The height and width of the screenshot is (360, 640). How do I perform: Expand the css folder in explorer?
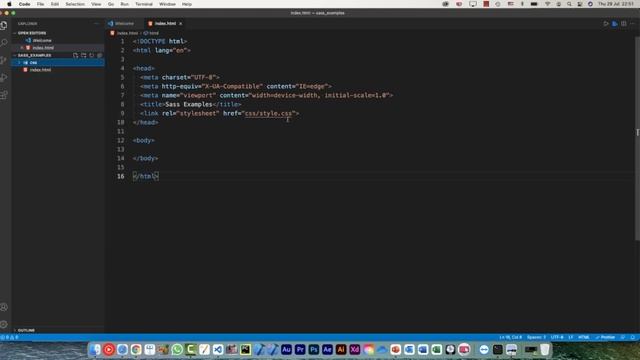coord(58,62)
